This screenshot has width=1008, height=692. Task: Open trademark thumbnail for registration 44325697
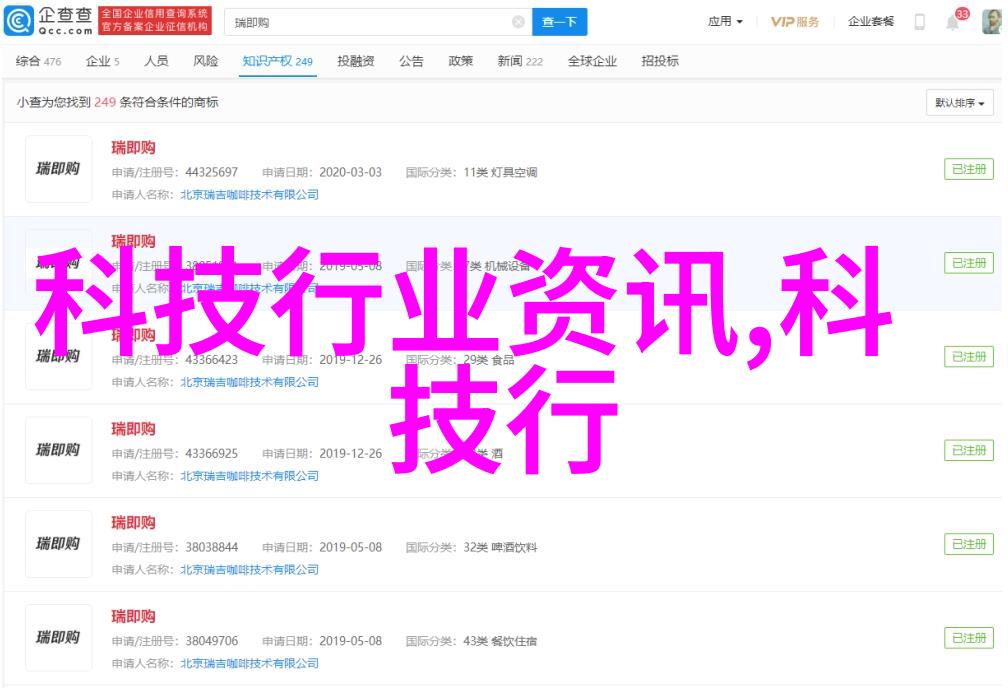point(58,169)
